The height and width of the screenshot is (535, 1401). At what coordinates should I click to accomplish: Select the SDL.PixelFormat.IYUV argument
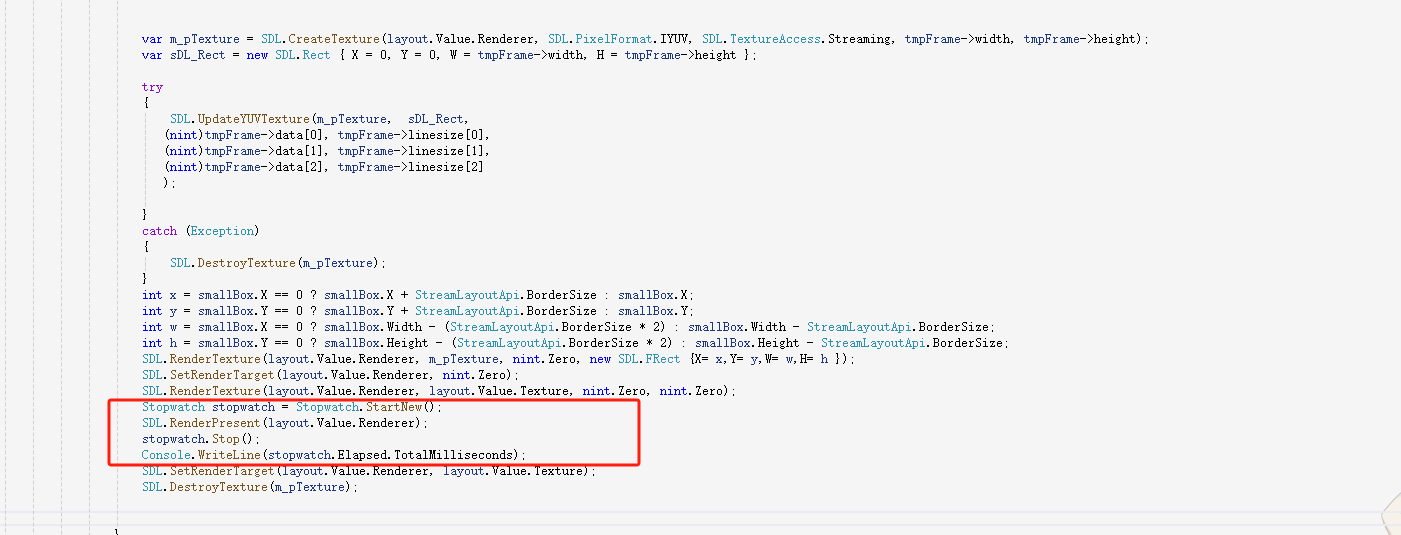point(619,39)
